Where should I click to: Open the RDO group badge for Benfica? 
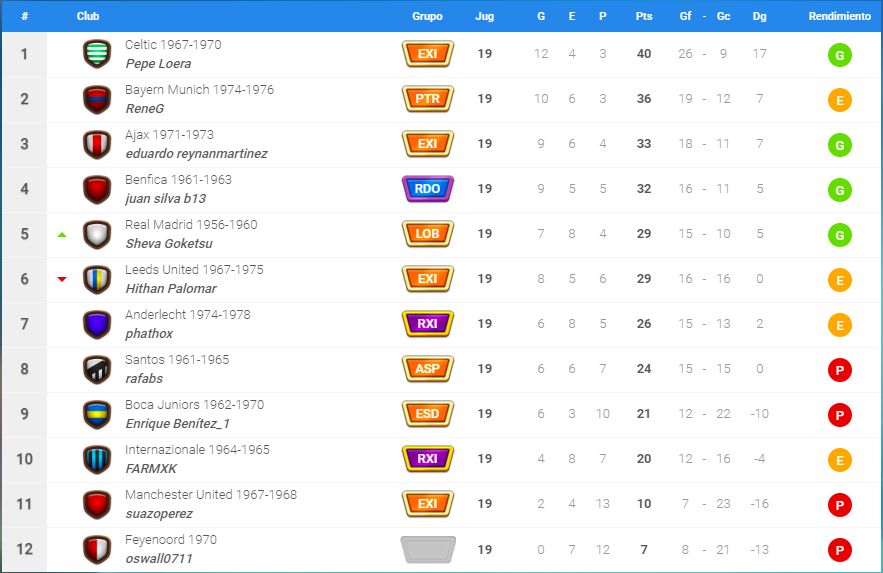pyautogui.click(x=427, y=189)
